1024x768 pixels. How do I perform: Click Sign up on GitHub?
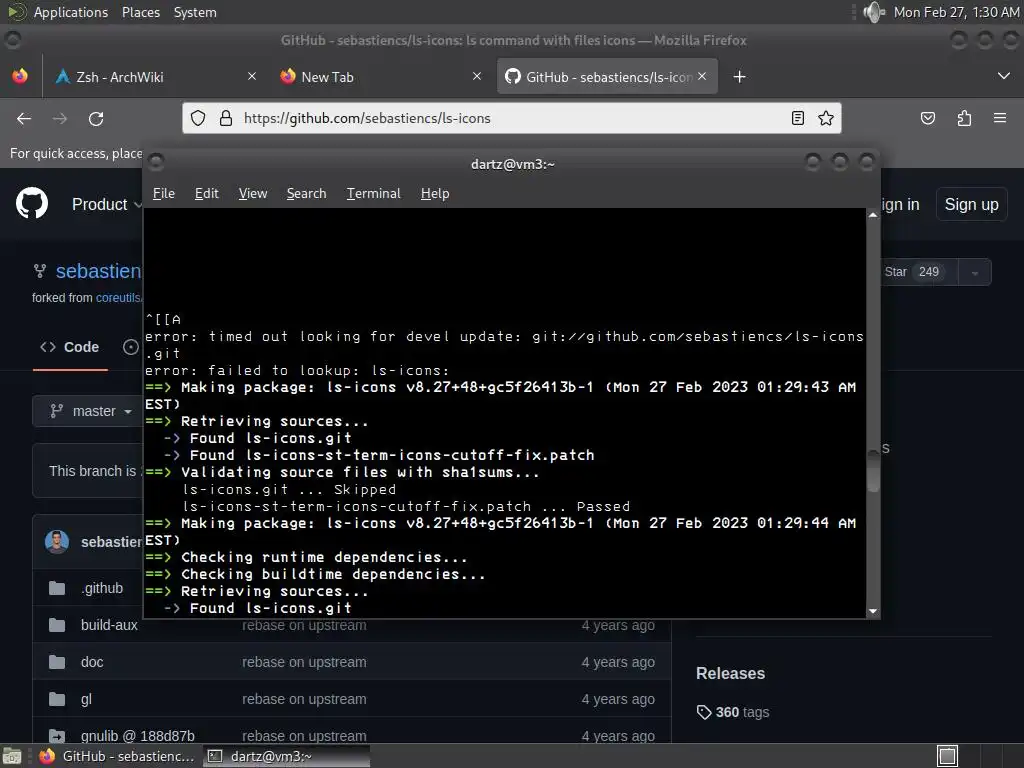tap(971, 204)
